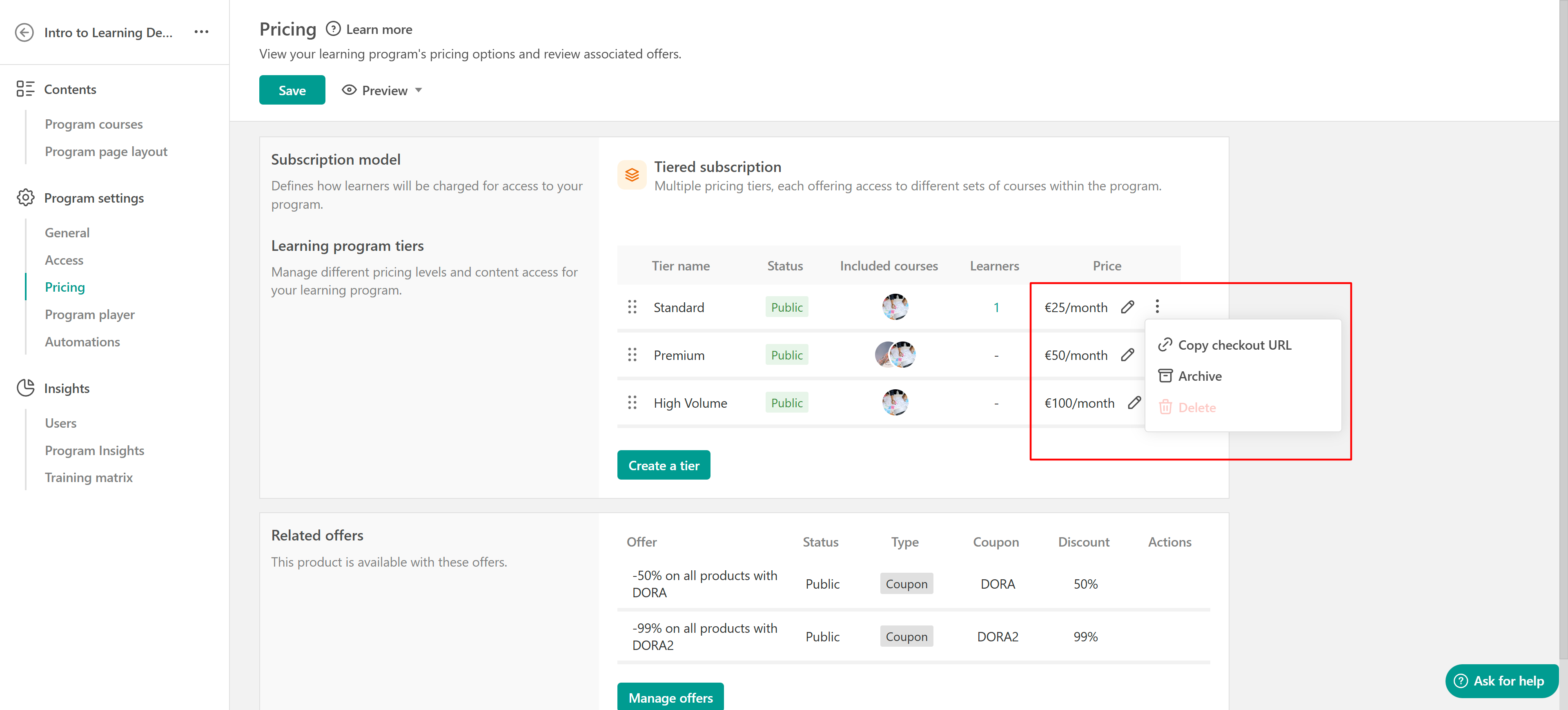Image resolution: width=1568 pixels, height=710 pixels.
Task: Click the edit pencil for High Volume price
Action: coord(1134,402)
